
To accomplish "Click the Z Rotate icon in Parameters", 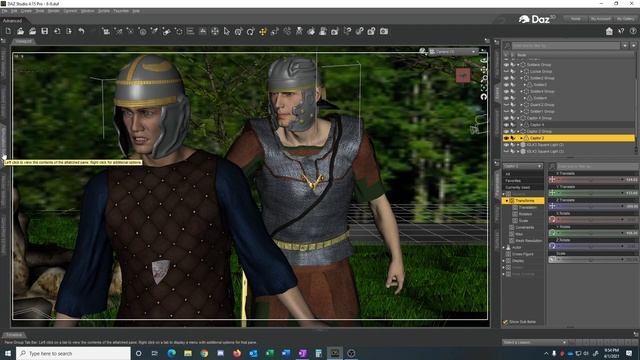I will (552, 246).
